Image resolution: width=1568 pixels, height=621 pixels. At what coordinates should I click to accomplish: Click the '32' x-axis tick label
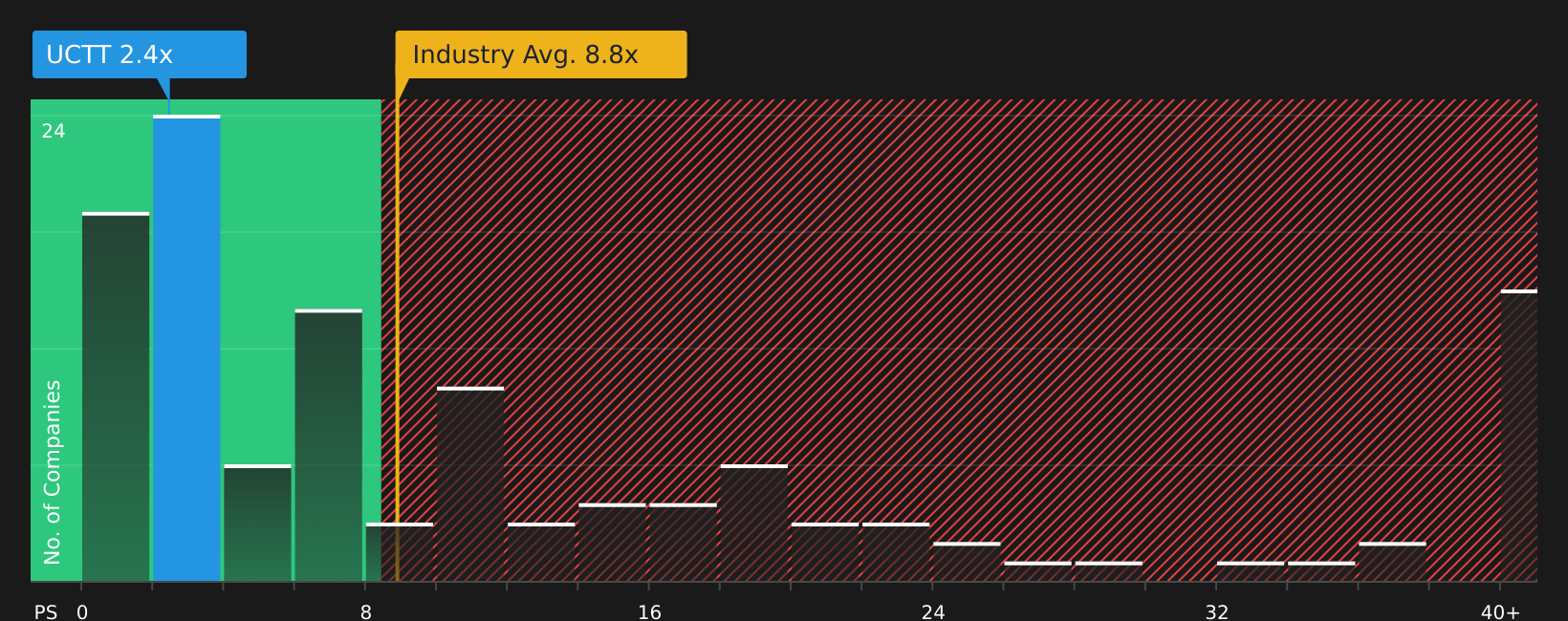[1216, 612]
